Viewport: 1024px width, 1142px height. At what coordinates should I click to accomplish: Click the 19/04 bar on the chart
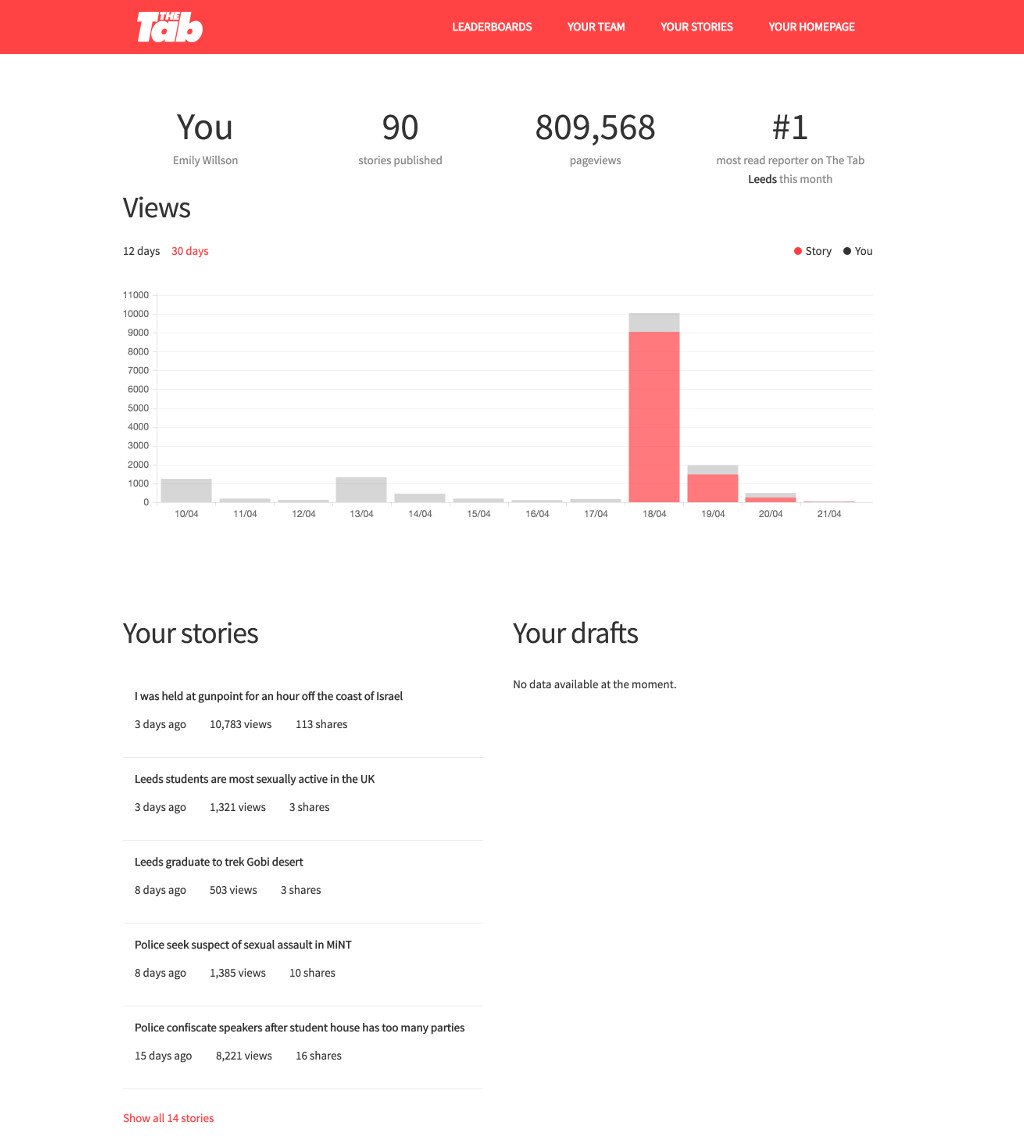coord(713,485)
